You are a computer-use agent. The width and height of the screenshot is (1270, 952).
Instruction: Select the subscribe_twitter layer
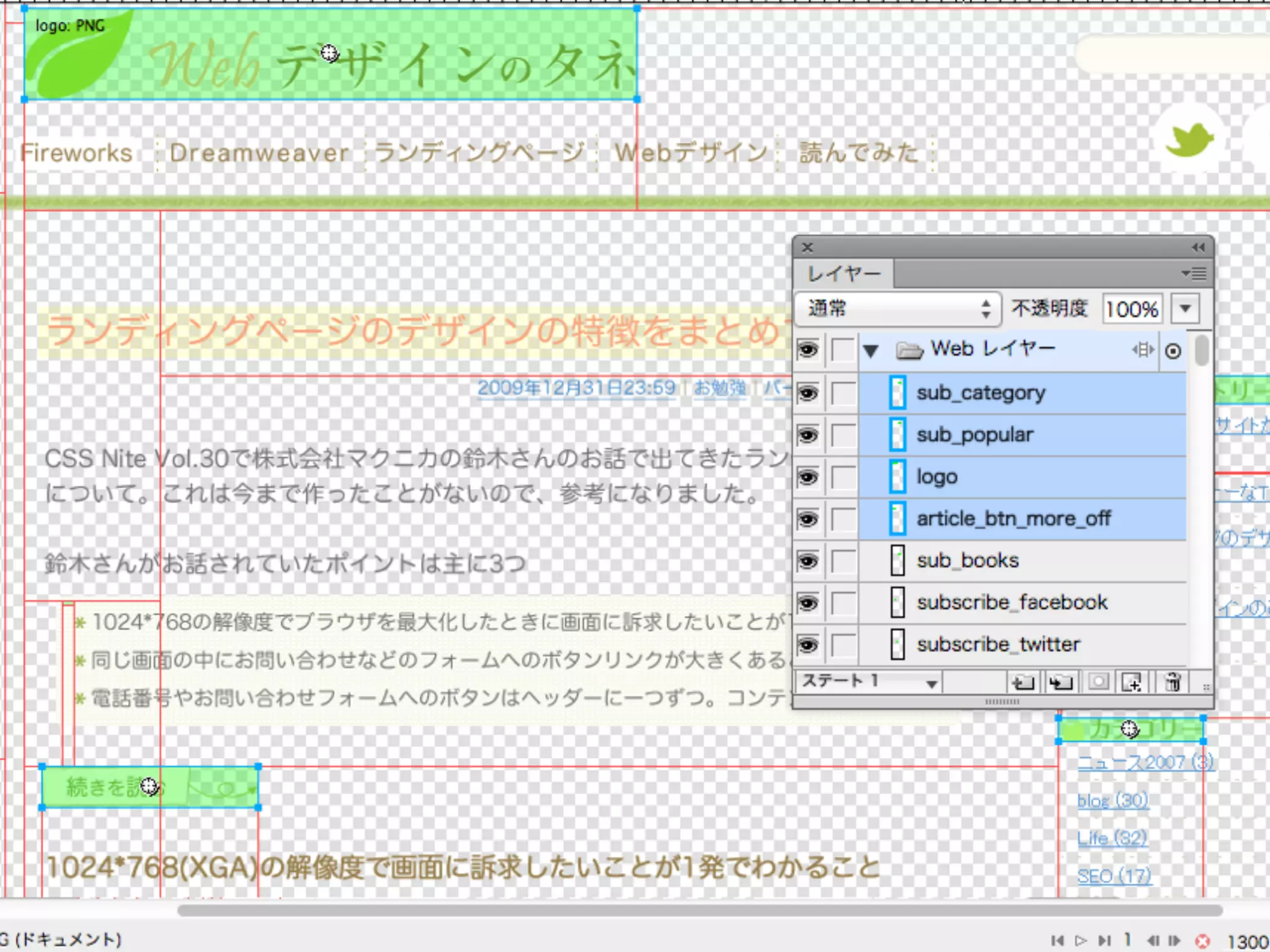(x=998, y=645)
